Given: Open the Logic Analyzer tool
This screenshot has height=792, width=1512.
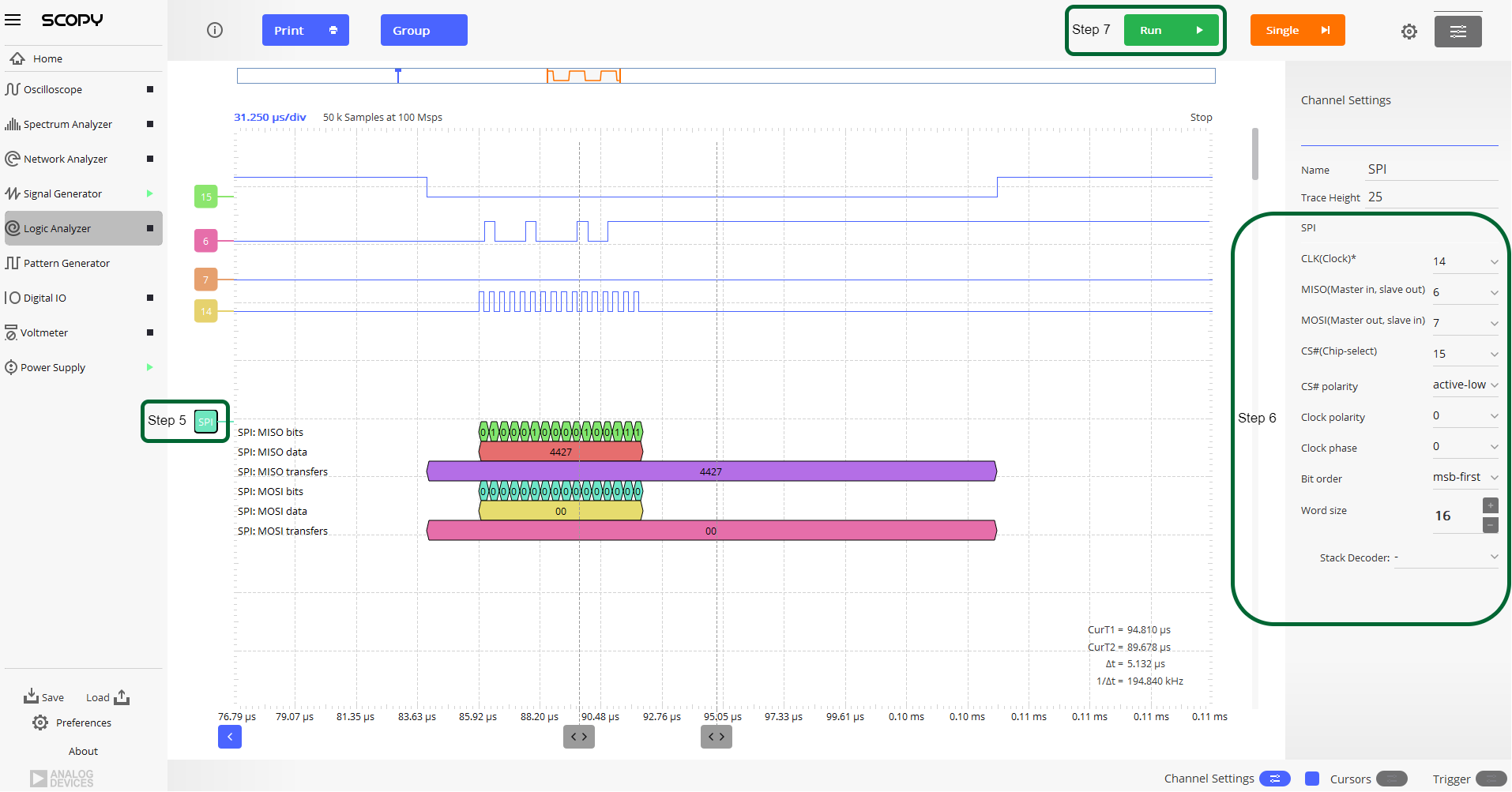Looking at the screenshot, I should pos(57,228).
